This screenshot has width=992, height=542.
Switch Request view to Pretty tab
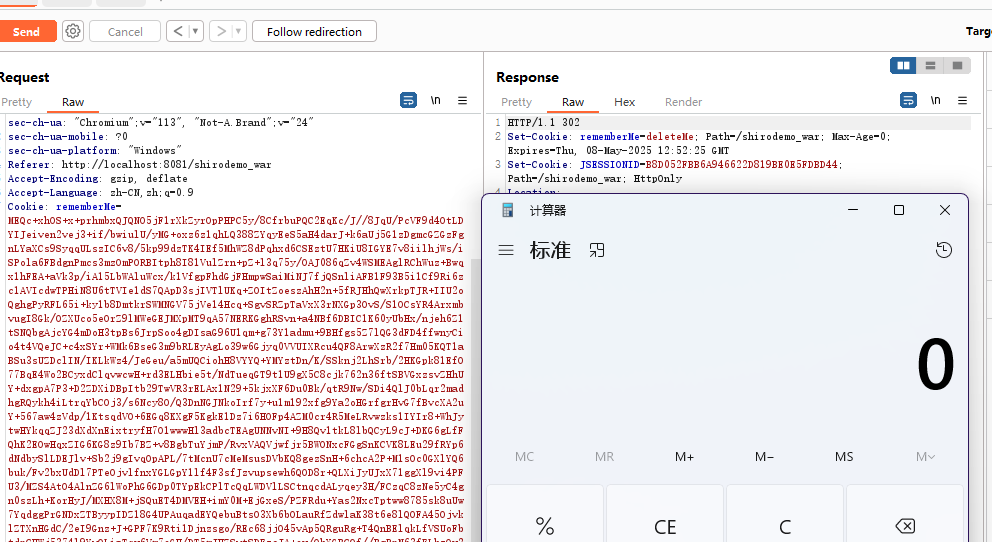[16, 102]
